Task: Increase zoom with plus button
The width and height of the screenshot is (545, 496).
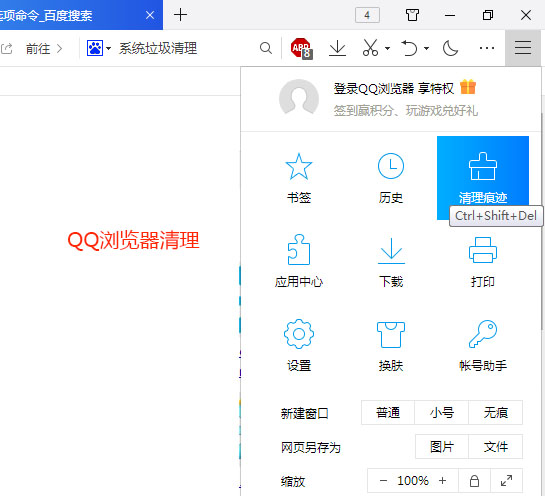Action: click(x=442, y=481)
